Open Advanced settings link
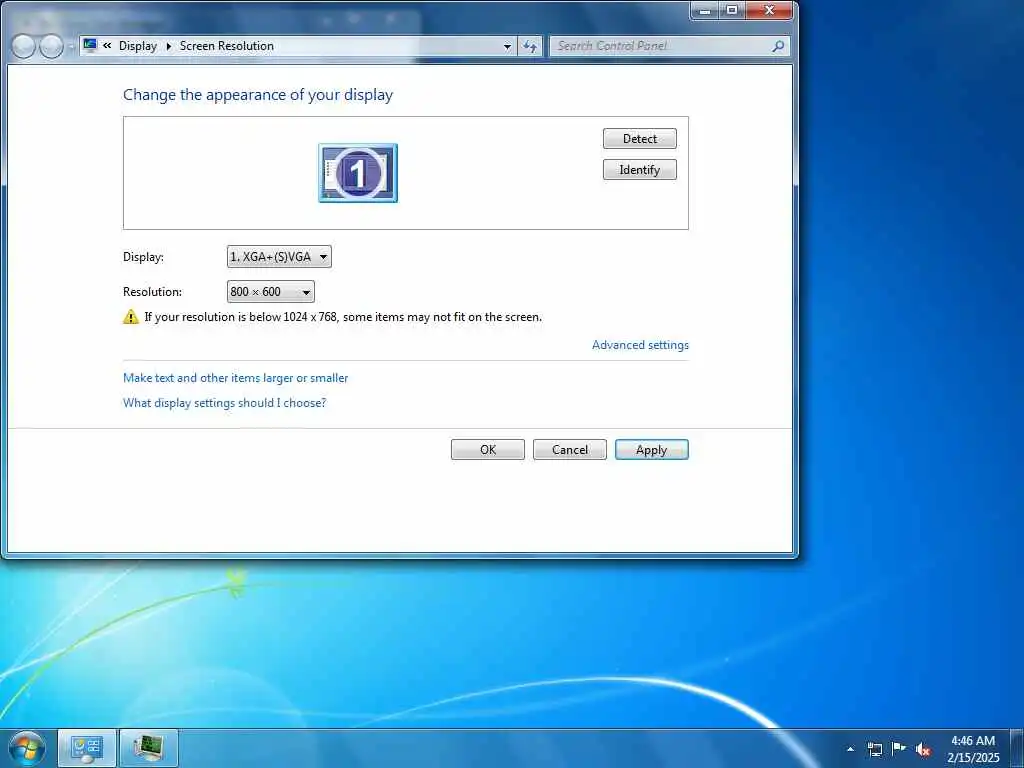 640,345
